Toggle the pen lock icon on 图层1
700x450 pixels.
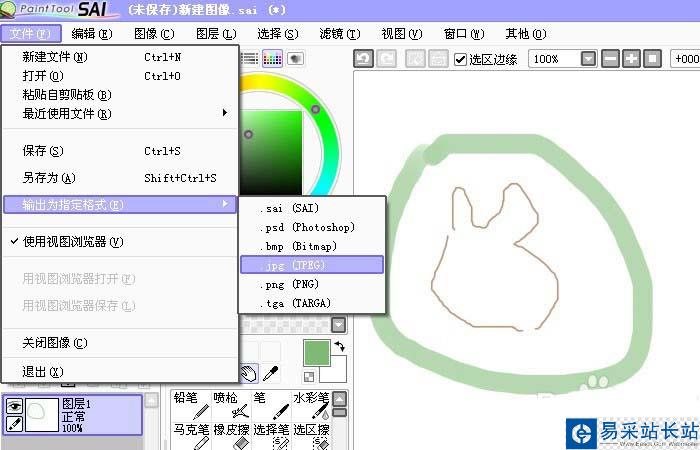pos(15,424)
